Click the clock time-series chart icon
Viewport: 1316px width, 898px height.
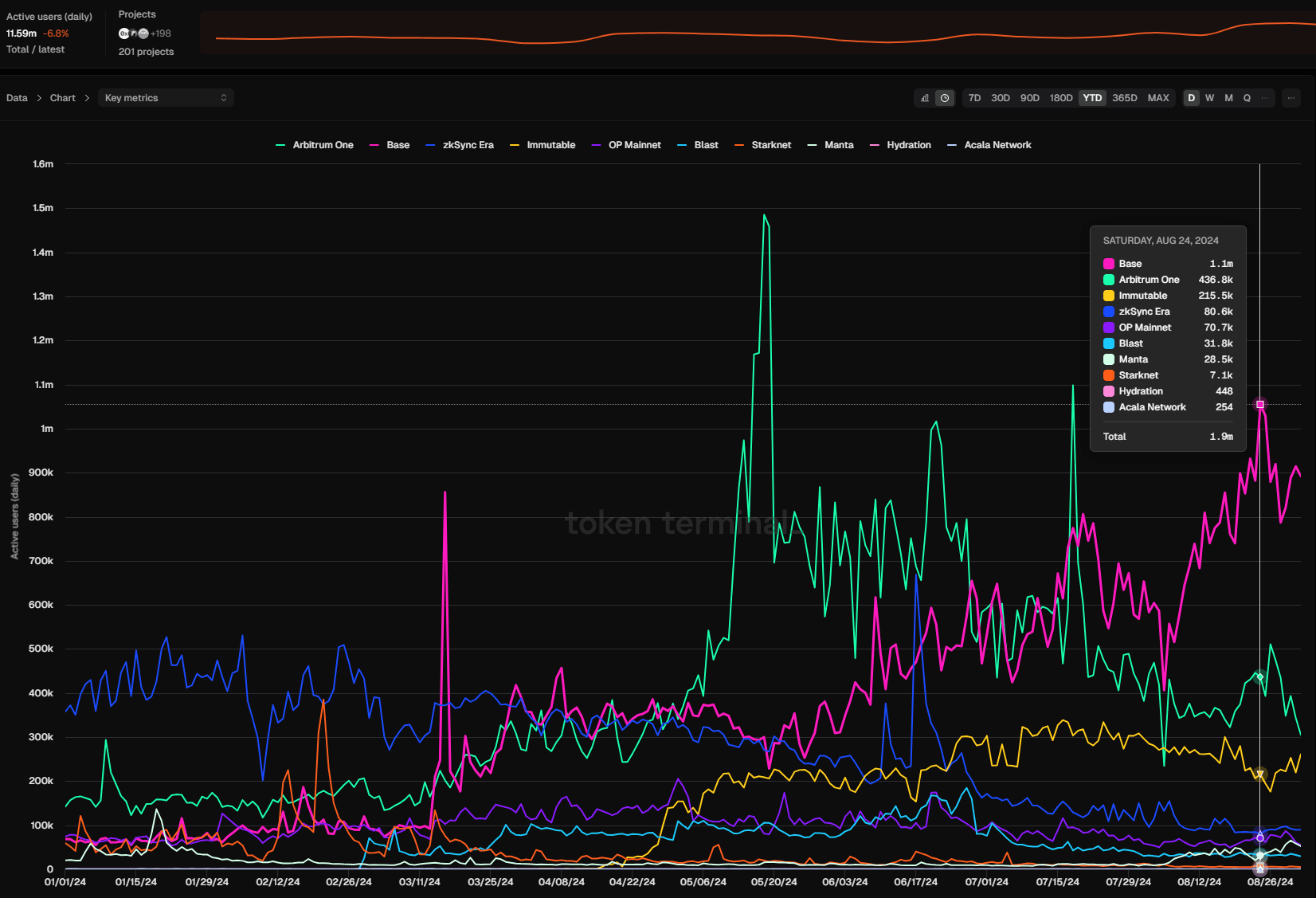tap(945, 98)
